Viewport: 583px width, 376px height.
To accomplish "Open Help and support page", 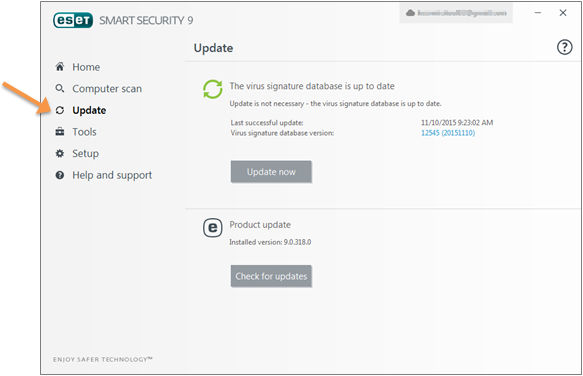I will pos(112,175).
